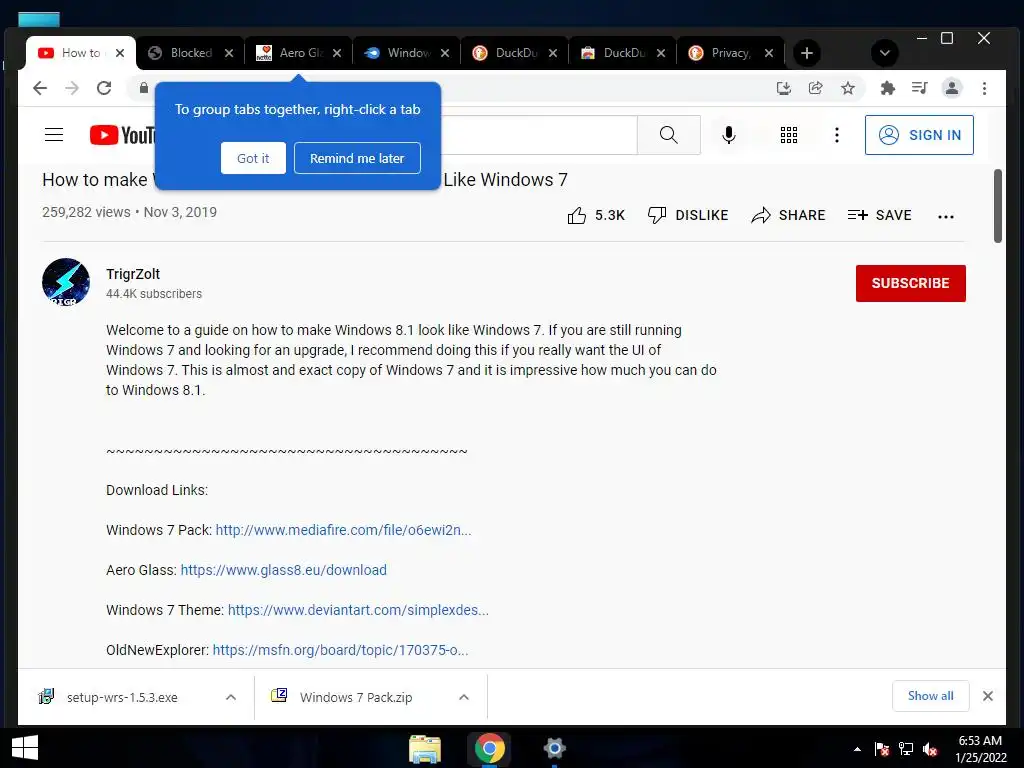Close the downloads bar
This screenshot has height=768, width=1024.
click(x=988, y=696)
